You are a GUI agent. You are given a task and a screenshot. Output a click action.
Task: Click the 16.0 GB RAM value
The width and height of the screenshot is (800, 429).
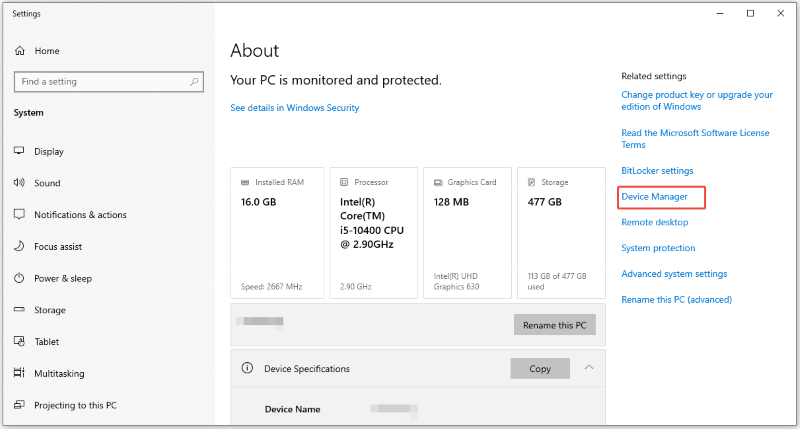(258, 202)
